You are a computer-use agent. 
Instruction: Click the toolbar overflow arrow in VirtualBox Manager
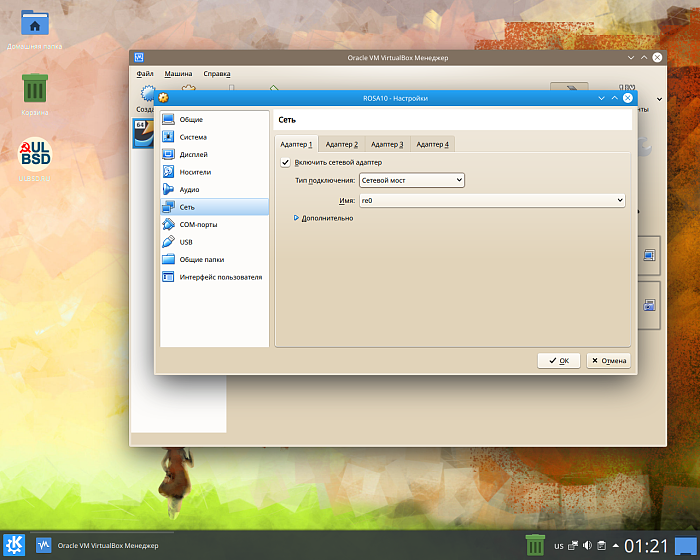point(659,99)
